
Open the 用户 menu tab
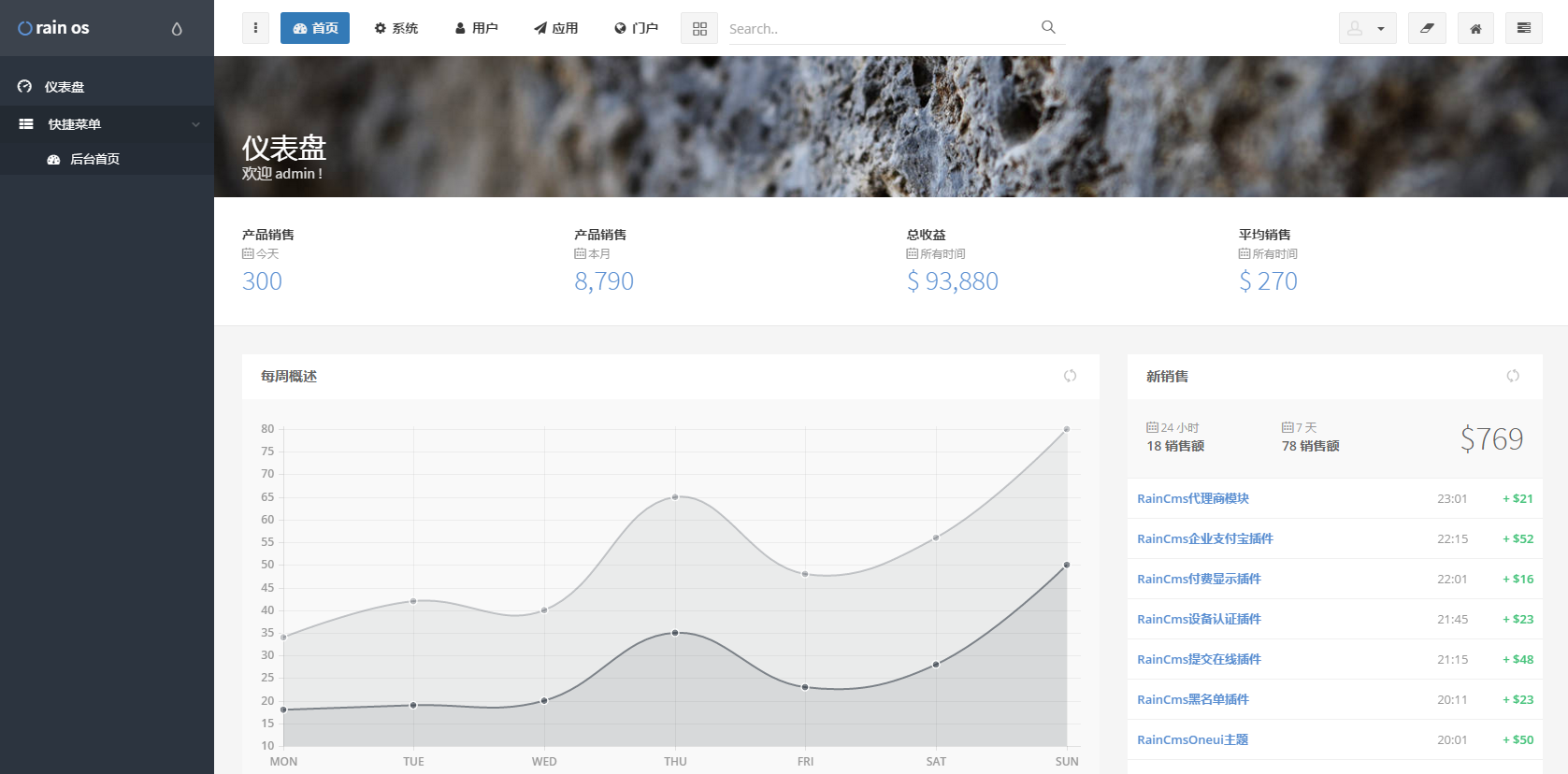click(477, 28)
